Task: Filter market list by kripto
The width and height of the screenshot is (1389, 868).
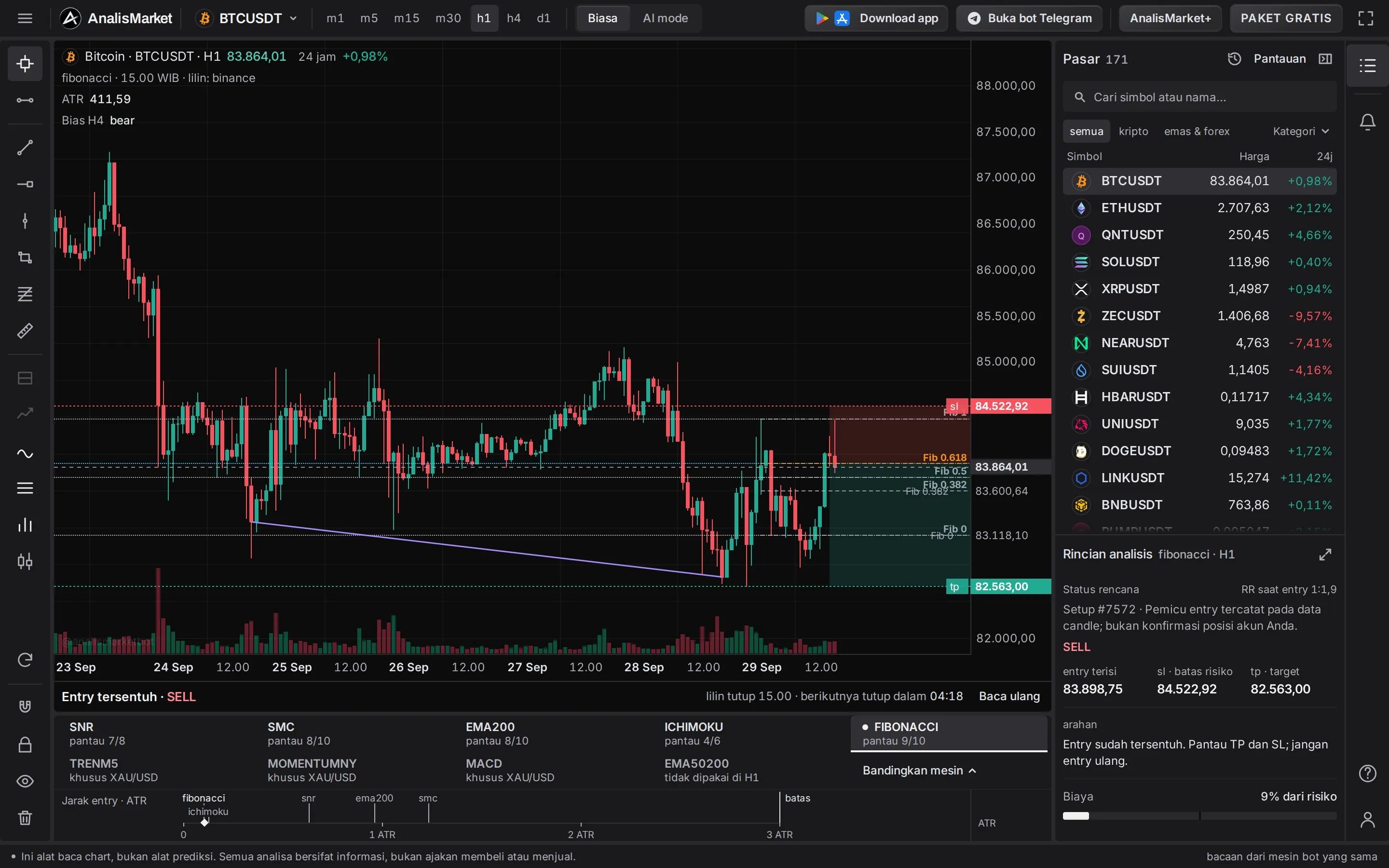Action: (x=1133, y=132)
